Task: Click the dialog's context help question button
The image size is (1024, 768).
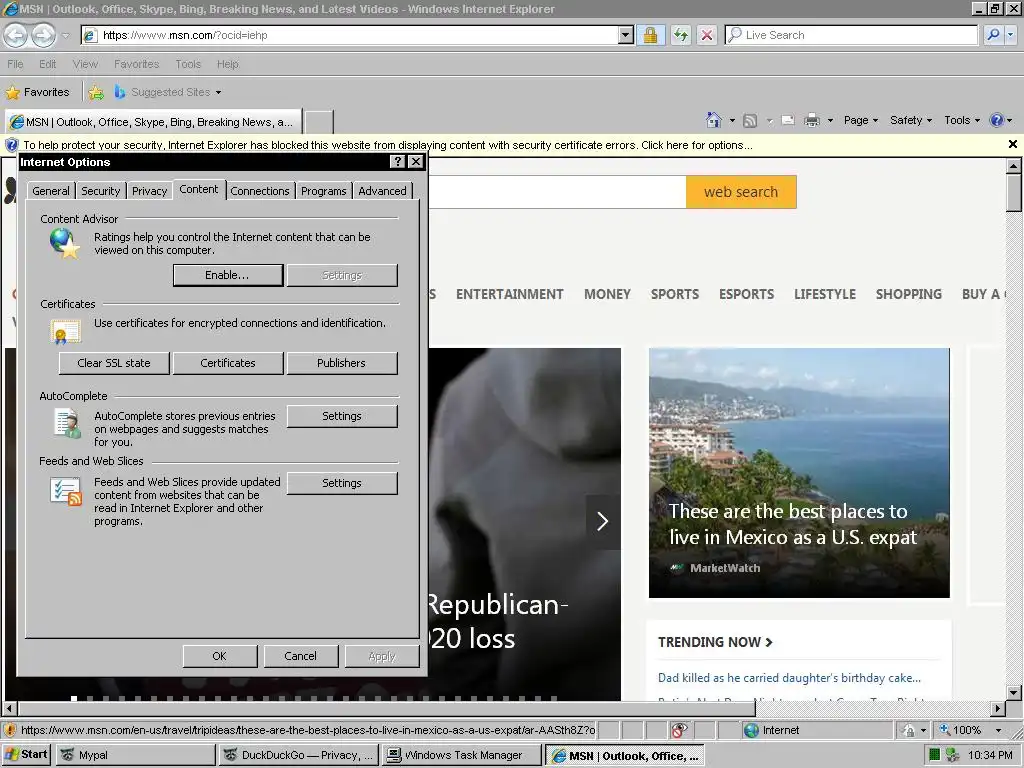Action: [397, 162]
